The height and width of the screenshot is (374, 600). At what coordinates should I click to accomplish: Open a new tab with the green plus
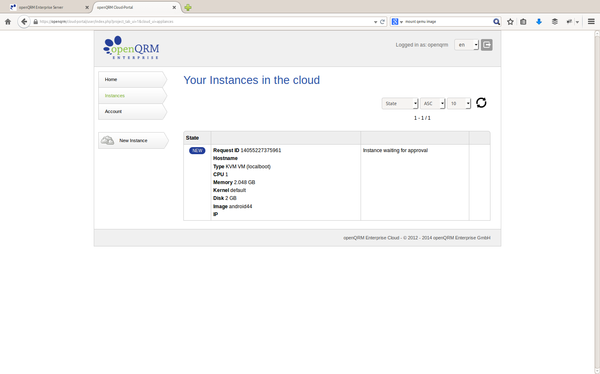(x=188, y=7)
